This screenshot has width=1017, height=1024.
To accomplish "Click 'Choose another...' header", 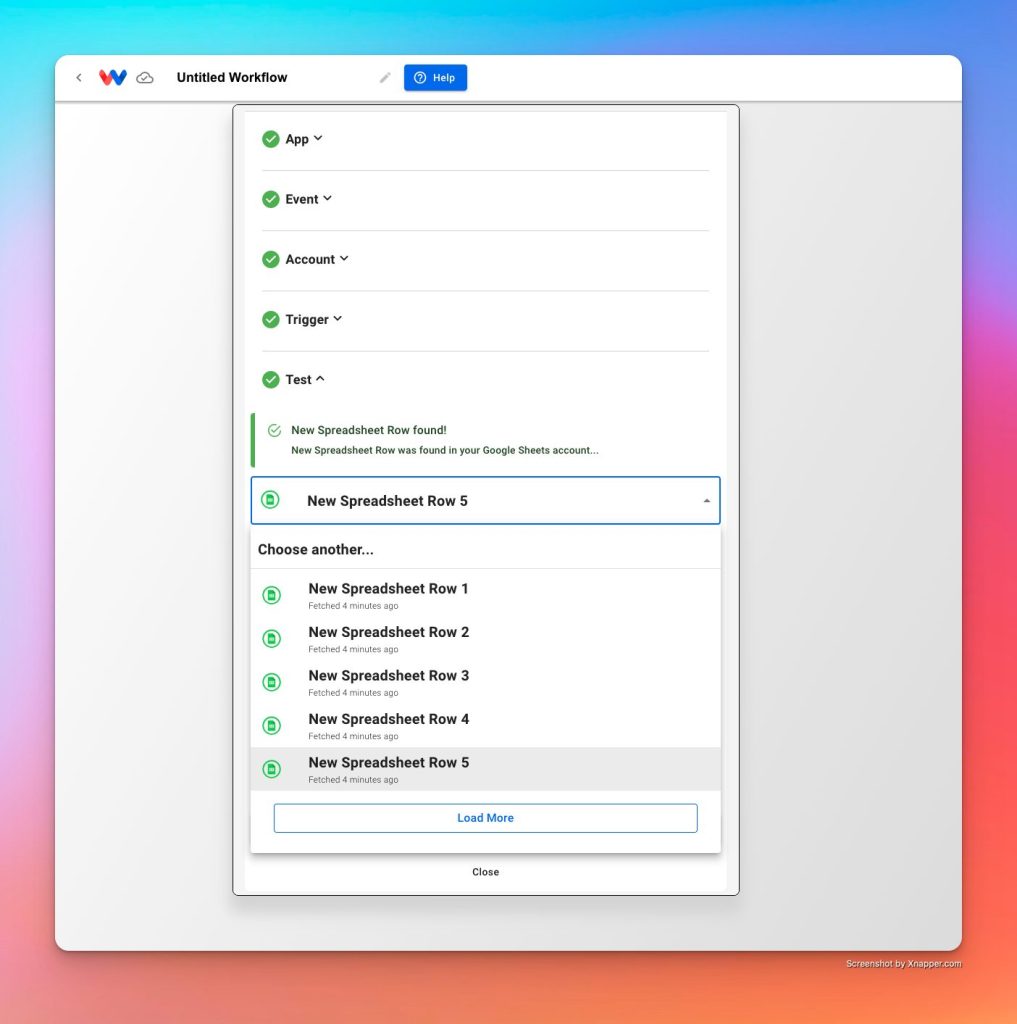I will (x=315, y=549).
